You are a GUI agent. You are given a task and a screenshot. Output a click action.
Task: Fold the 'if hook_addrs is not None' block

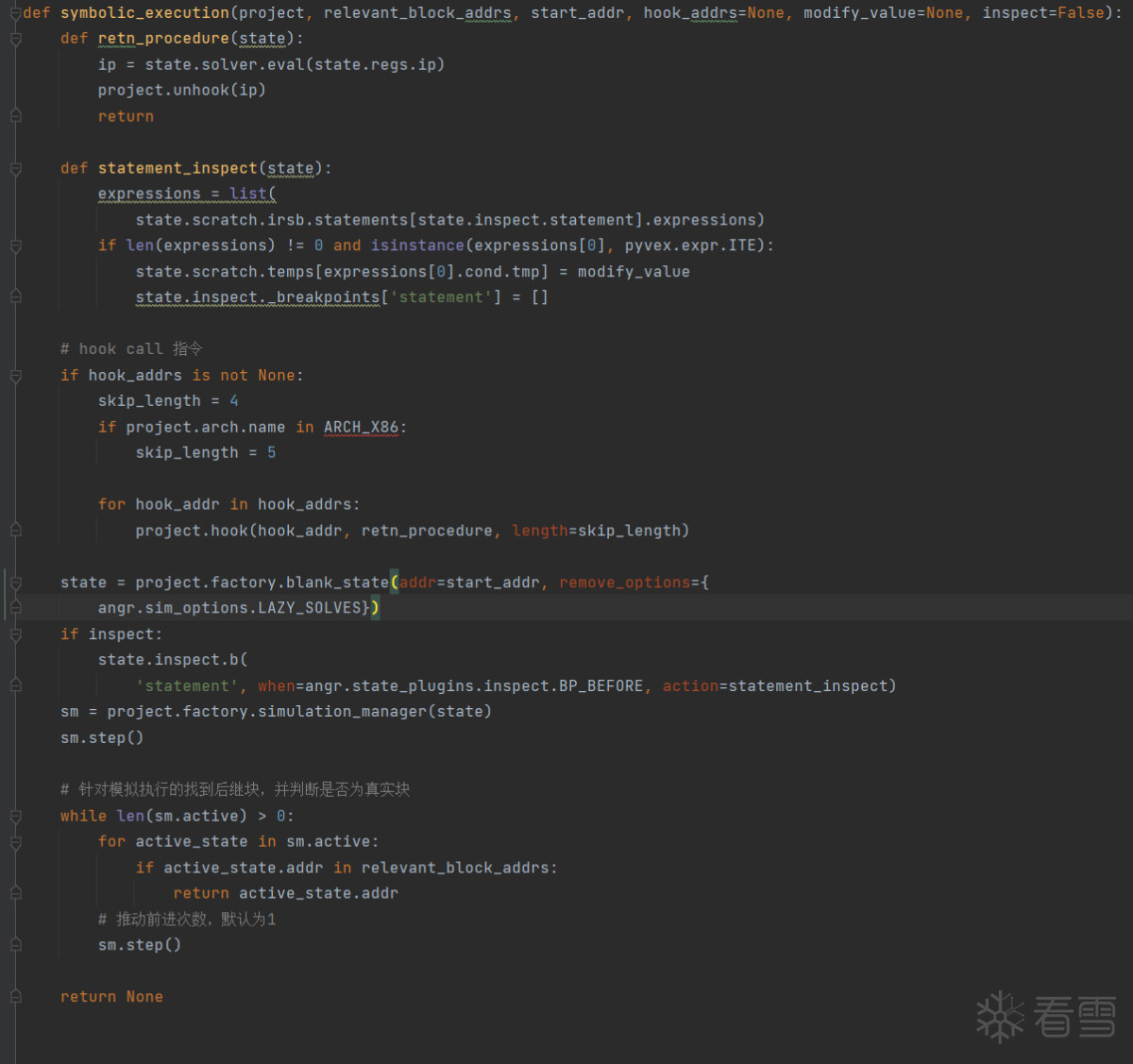pos(16,376)
